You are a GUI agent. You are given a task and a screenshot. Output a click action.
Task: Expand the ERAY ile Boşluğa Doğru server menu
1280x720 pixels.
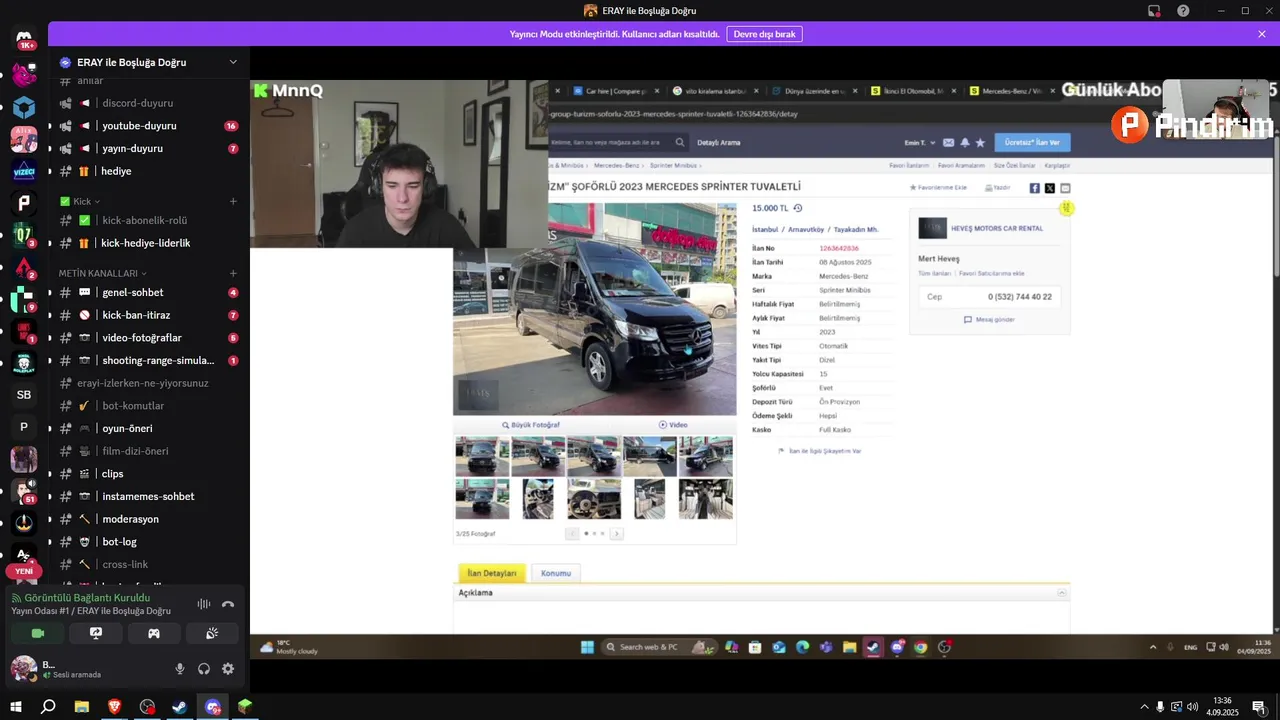(x=233, y=62)
